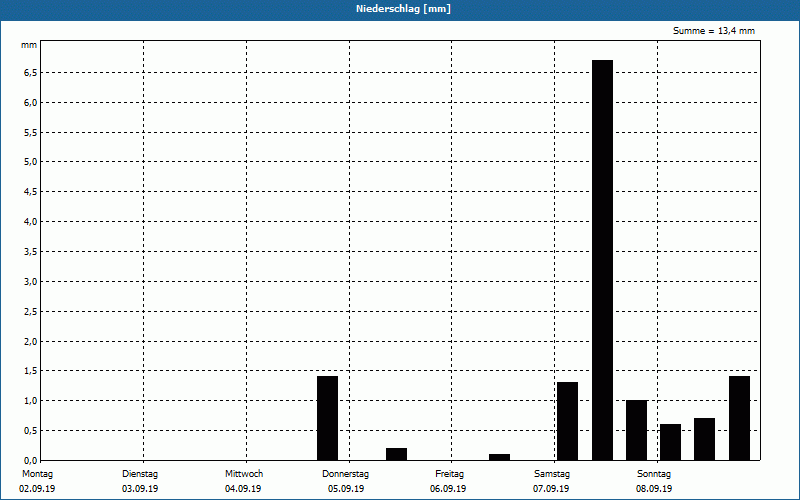The width and height of the screenshot is (800, 500).
Task: Click the date 03.09.19
Action: 140,489
